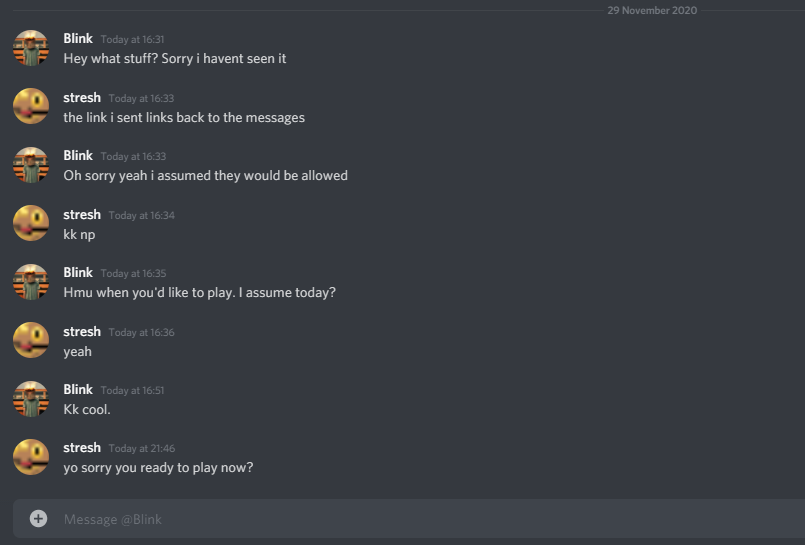Click the plus attachment icon in message box
This screenshot has width=805, height=545.
38,518
